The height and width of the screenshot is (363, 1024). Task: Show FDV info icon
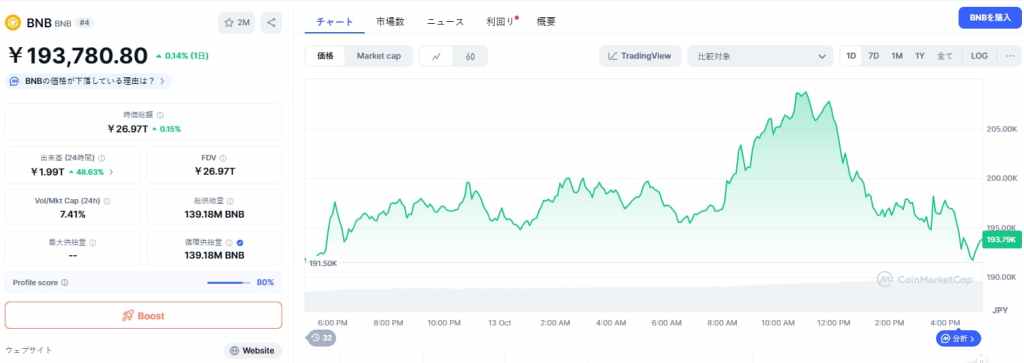pos(223,158)
